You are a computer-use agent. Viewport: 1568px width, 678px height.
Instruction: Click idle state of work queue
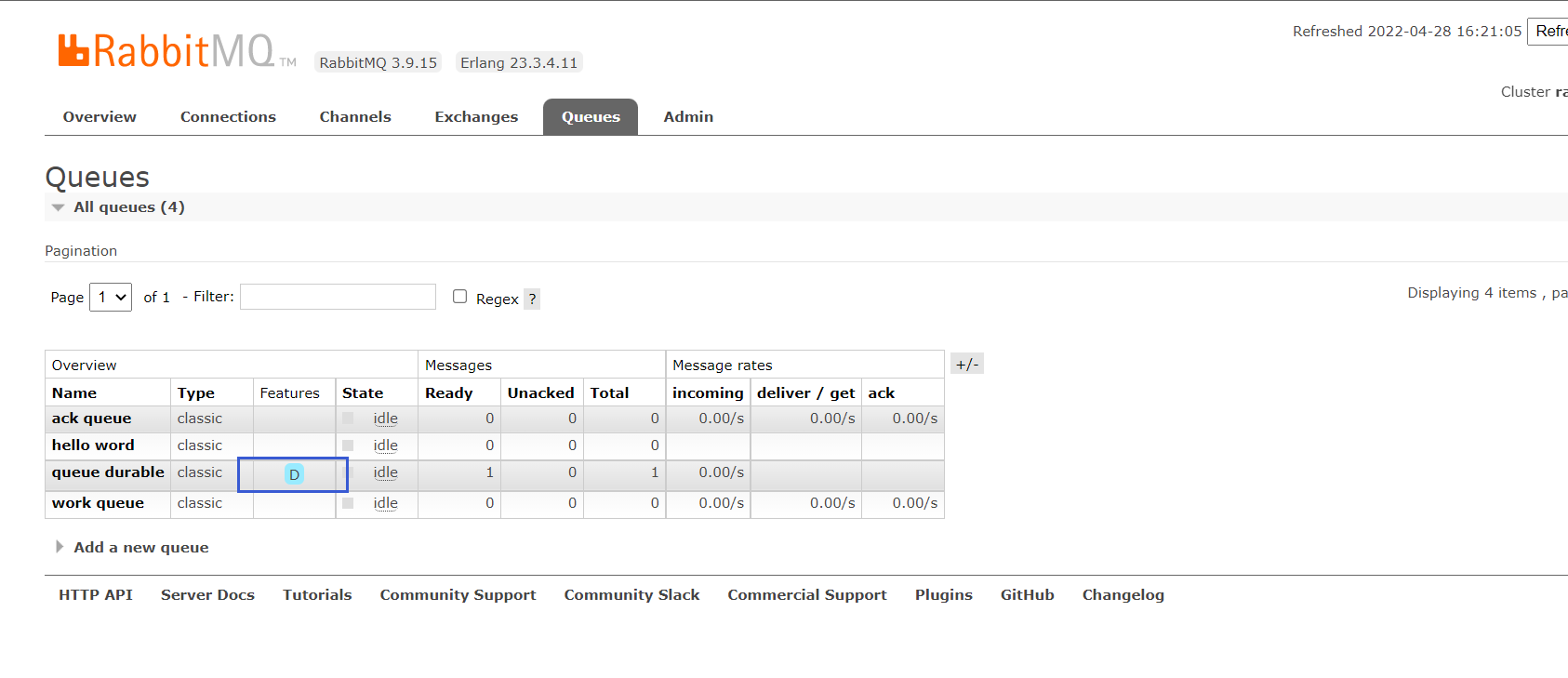[x=385, y=503]
